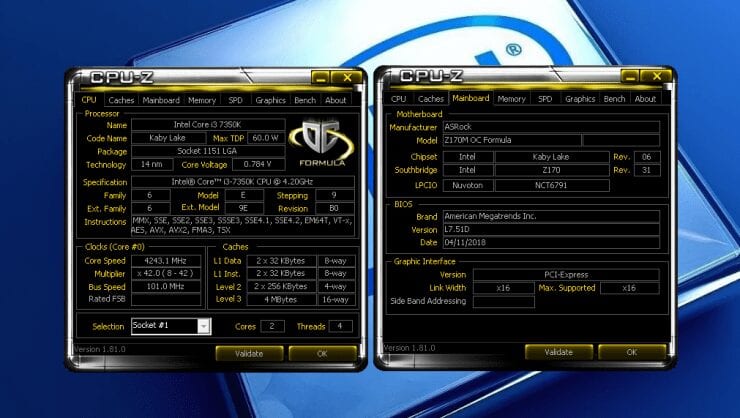
Task: Click BIOS Version value L7.51D
Action: click(551, 229)
